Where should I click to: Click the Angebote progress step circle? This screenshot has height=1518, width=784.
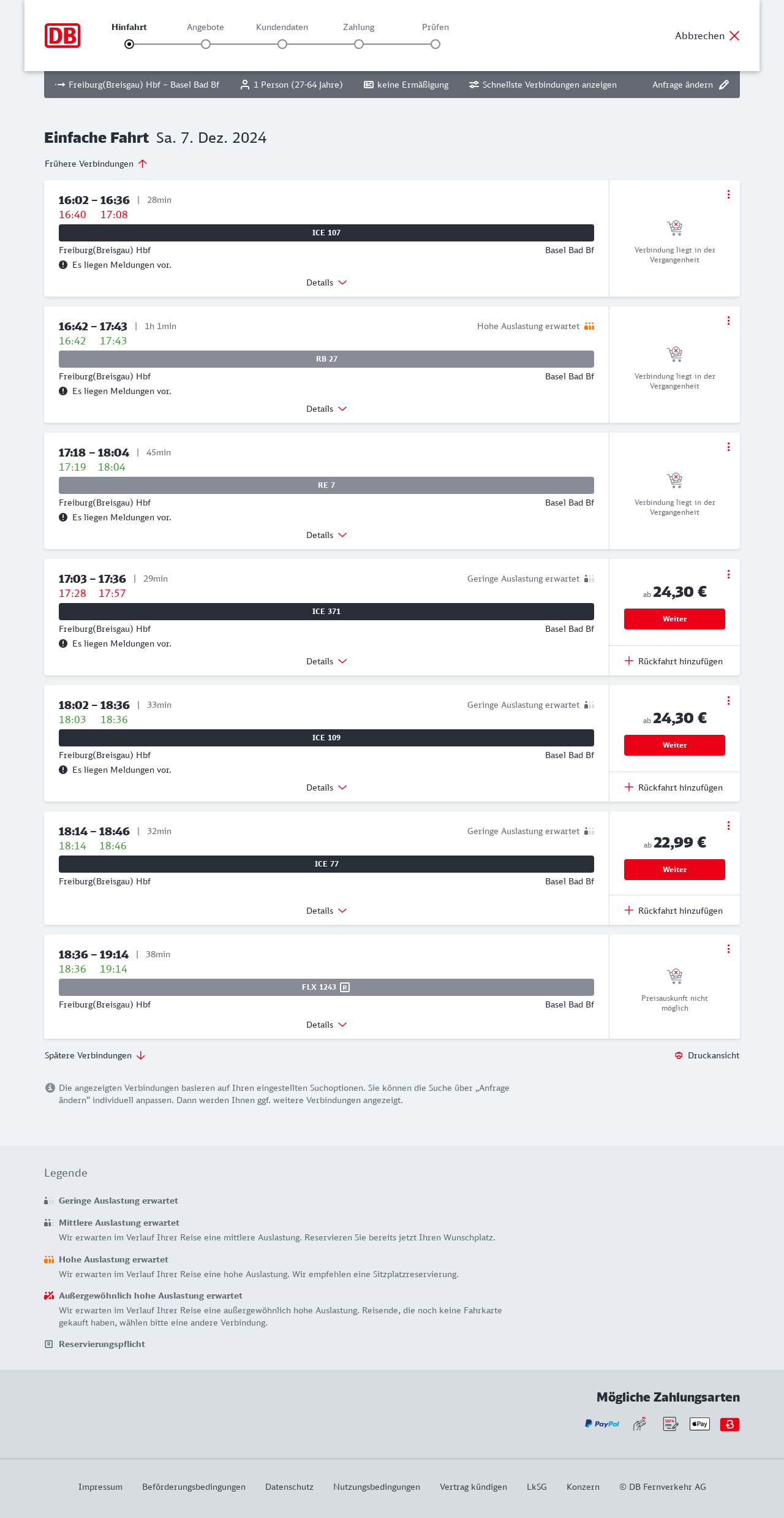click(206, 44)
